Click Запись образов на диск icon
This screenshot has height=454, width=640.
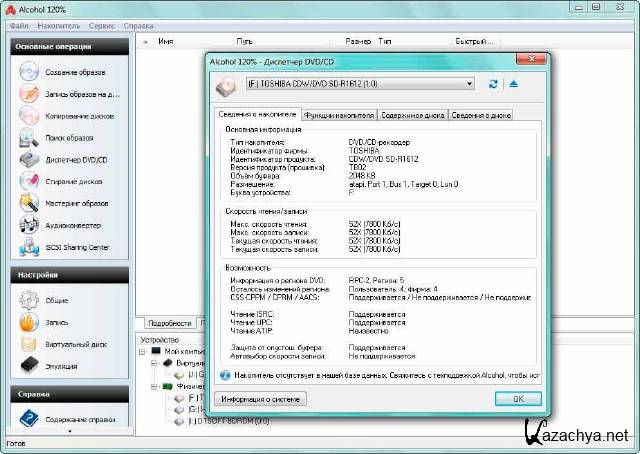pyautogui.click(x=29, y=94)
